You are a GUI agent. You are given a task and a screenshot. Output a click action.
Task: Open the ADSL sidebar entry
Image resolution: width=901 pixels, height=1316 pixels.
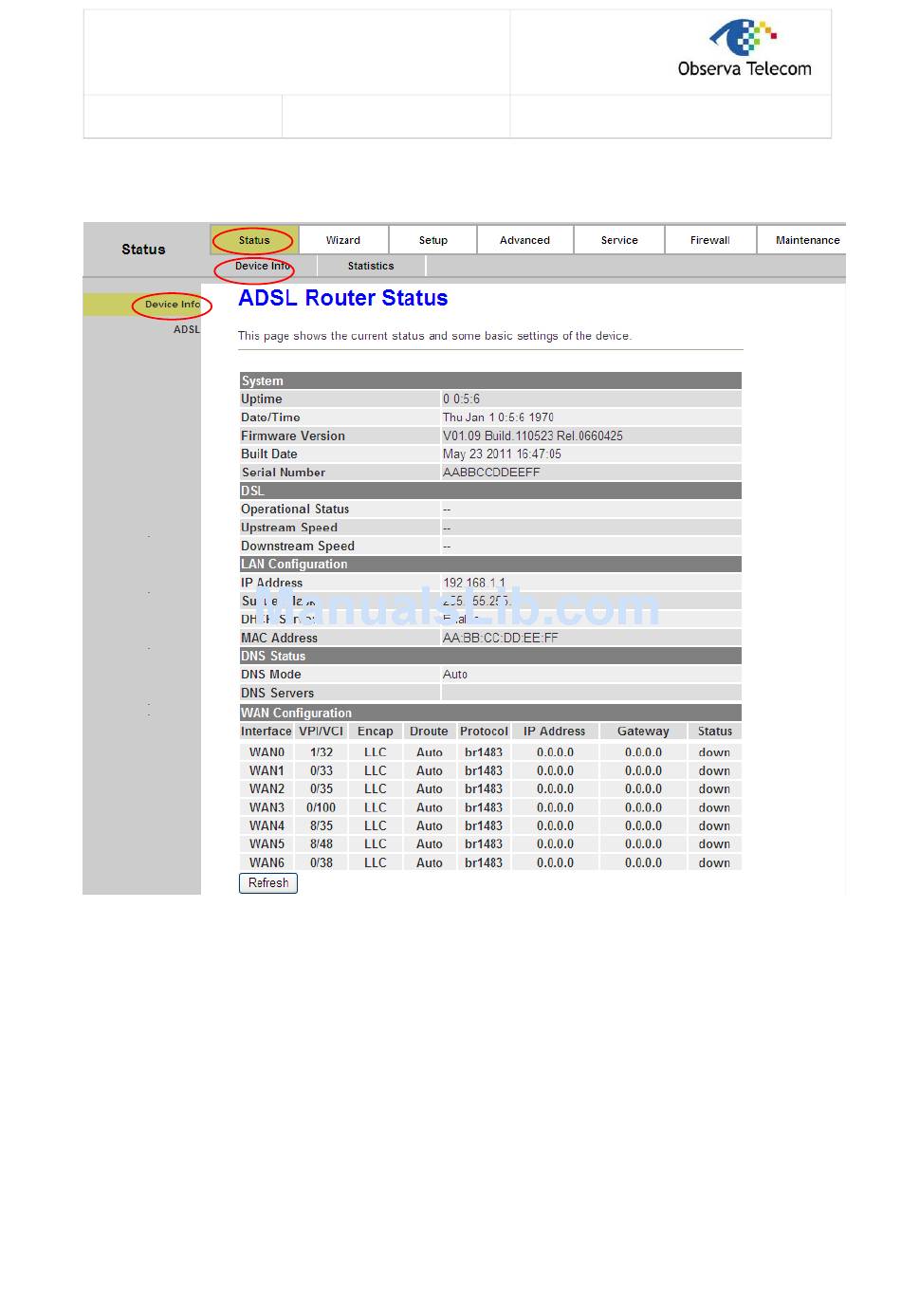pyautogui.click(x=187, y=329)
